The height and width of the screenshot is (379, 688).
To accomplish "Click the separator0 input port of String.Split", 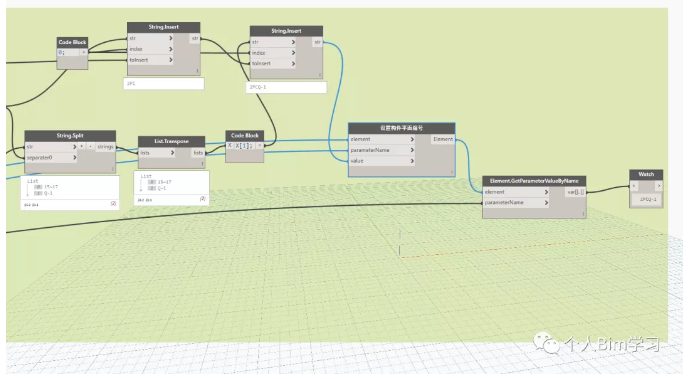I will pyautogui.click(x=51, y=157).
